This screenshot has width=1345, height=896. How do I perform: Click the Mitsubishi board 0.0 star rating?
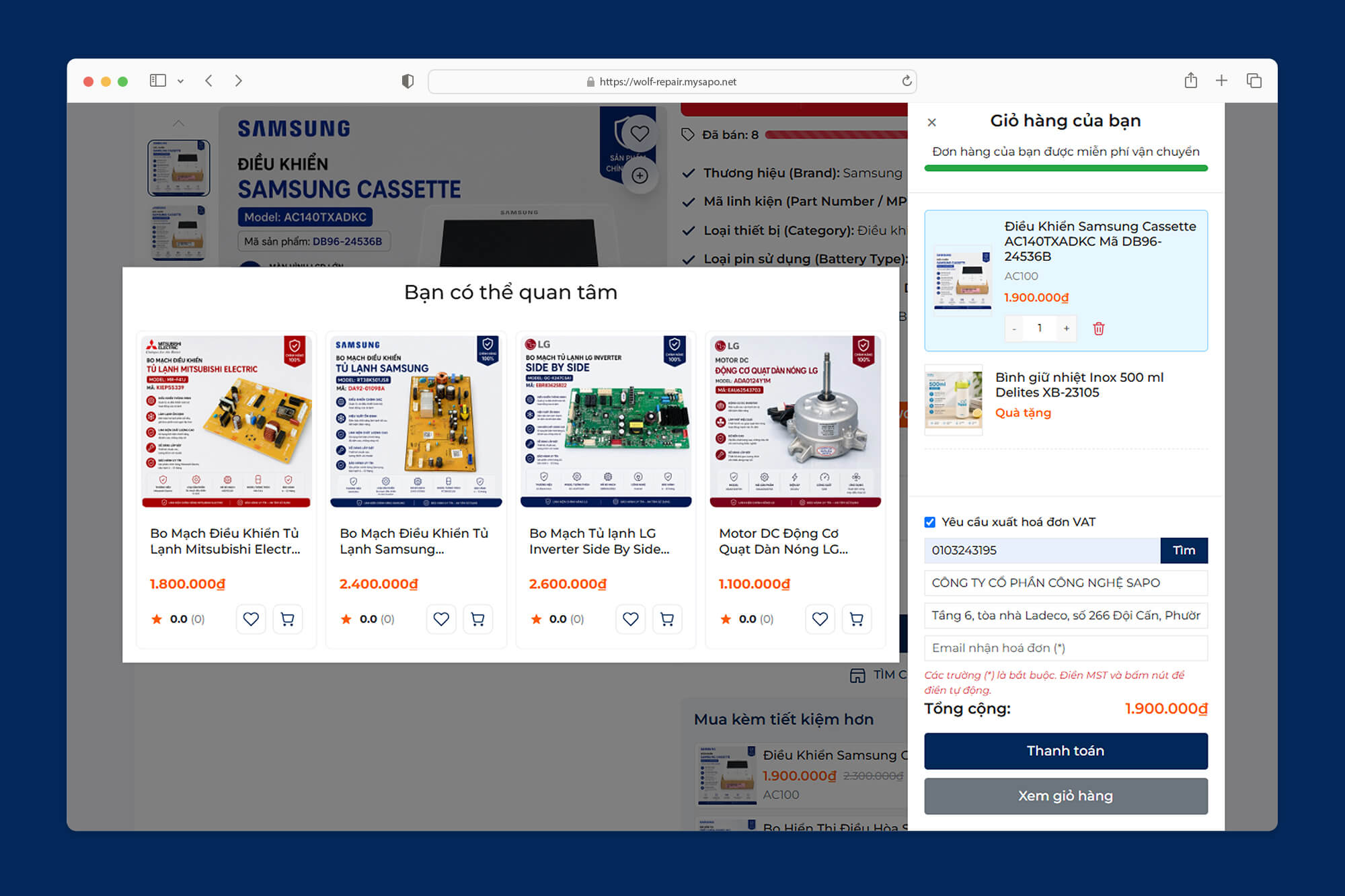point(178,619)
